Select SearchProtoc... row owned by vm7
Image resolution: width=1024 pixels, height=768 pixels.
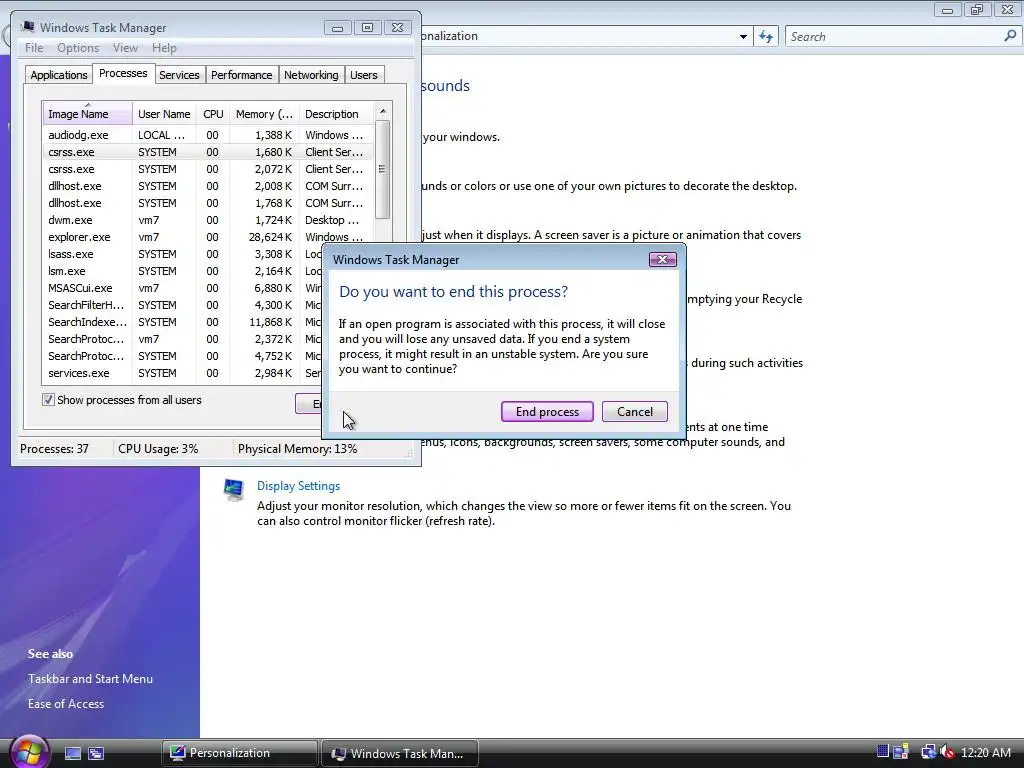coord(182,338)
